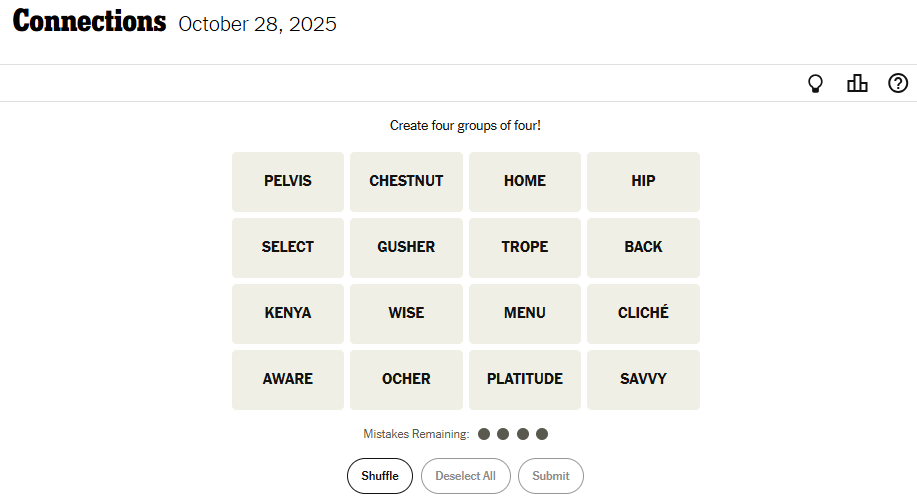
Task: Select the CHESTNUT word tile
Action: 406,181
